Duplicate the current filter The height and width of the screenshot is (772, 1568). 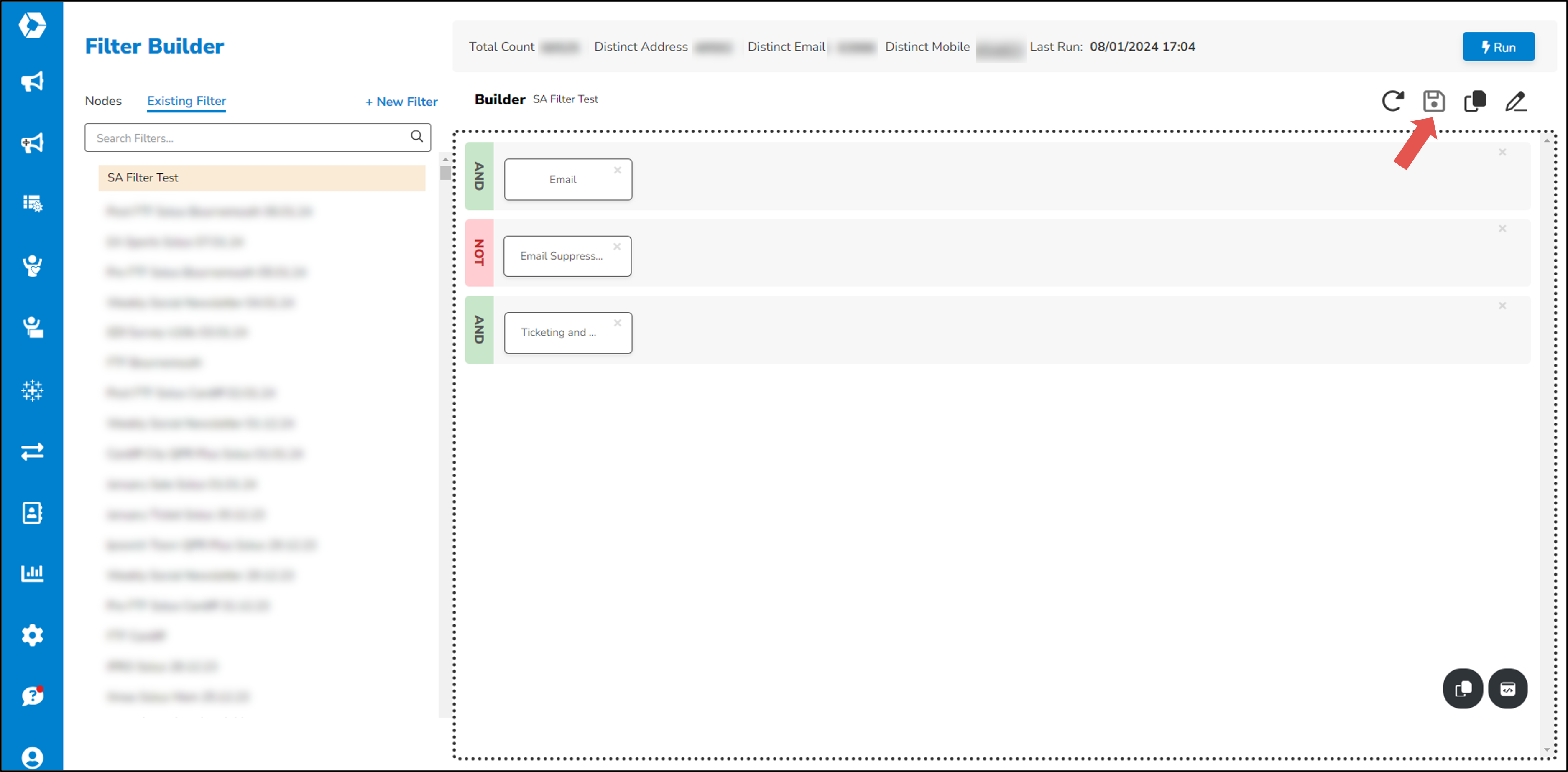tap(1475, 102)
